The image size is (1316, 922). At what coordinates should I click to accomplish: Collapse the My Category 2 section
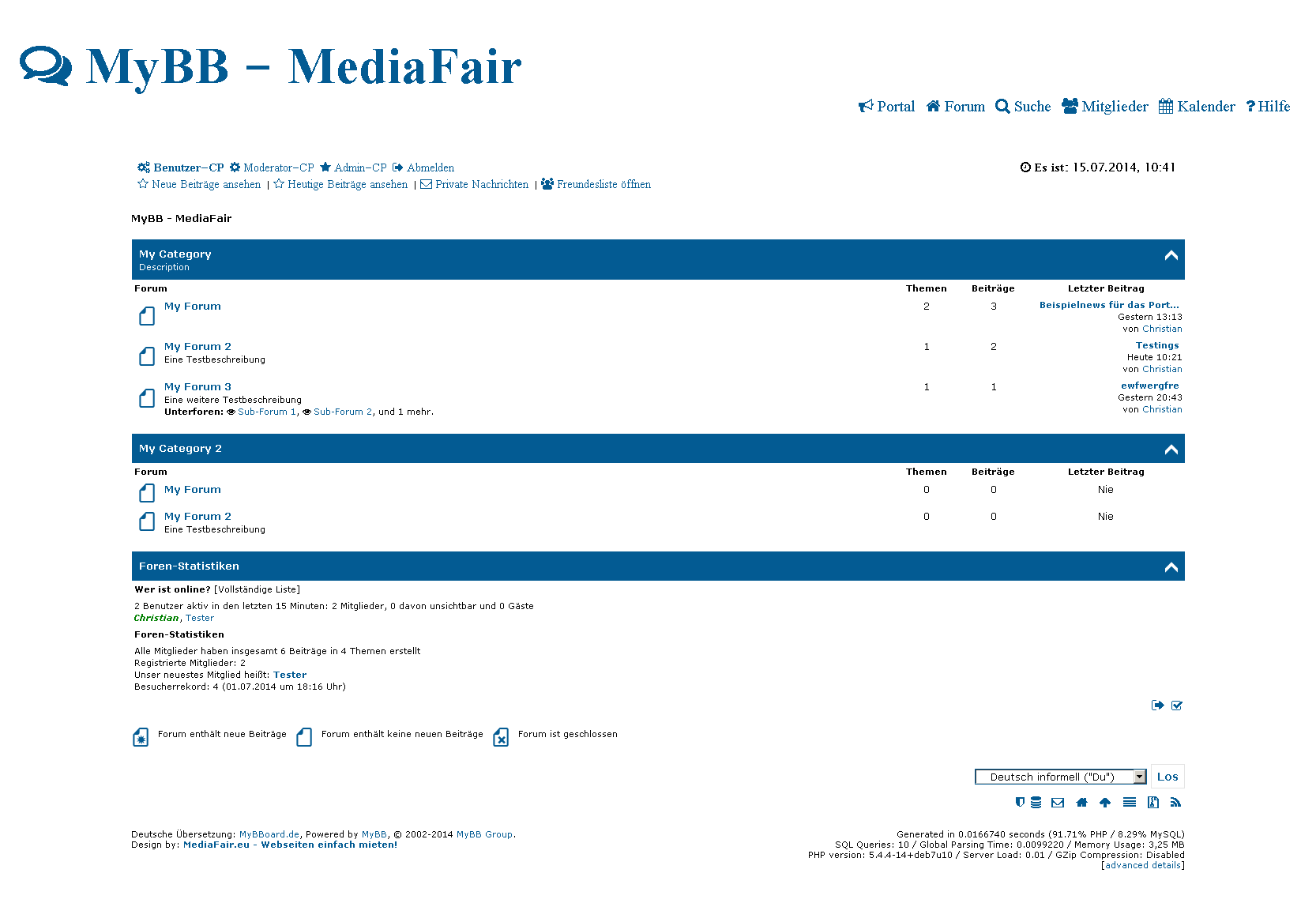point(1171,450)
